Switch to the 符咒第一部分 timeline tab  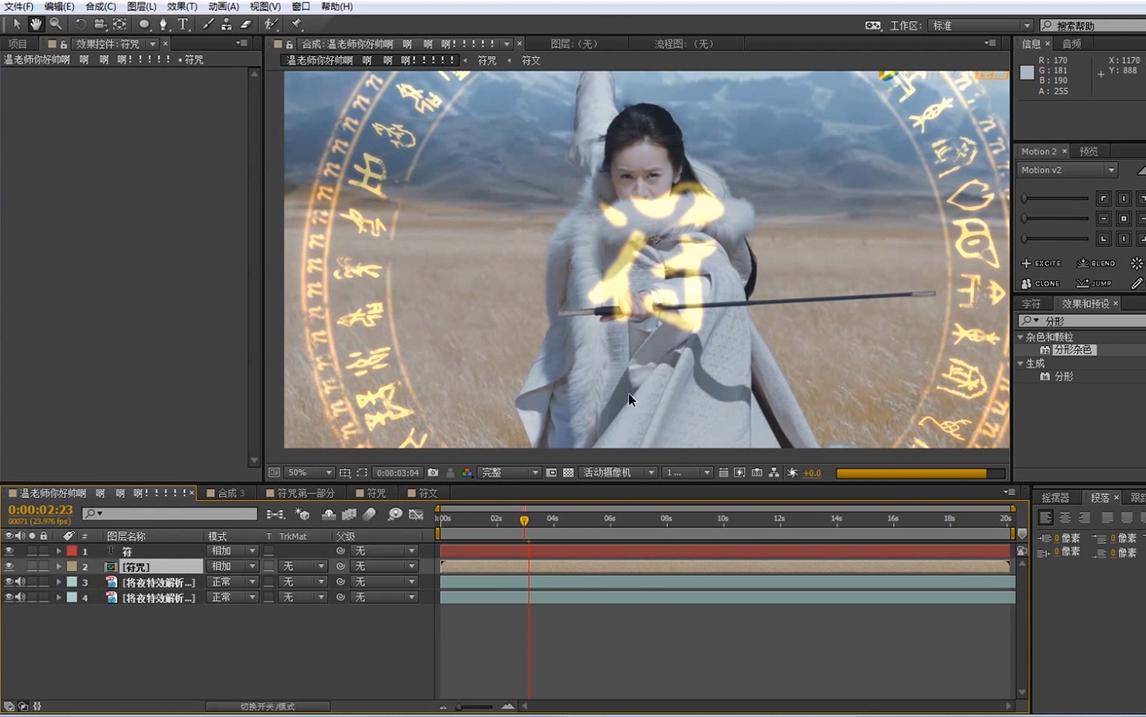(x=300, y=493)
